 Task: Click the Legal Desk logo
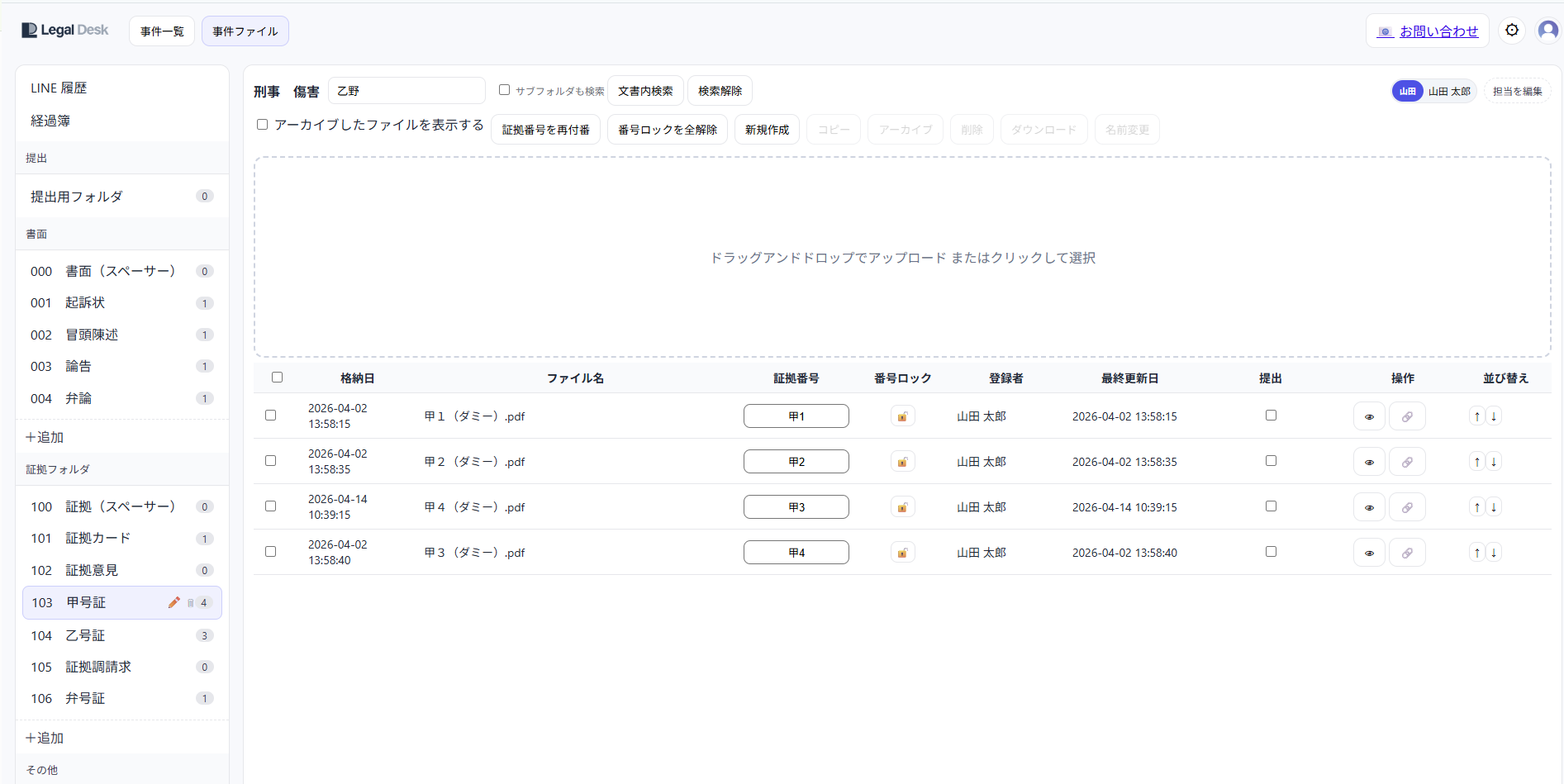tap(64, 31)
